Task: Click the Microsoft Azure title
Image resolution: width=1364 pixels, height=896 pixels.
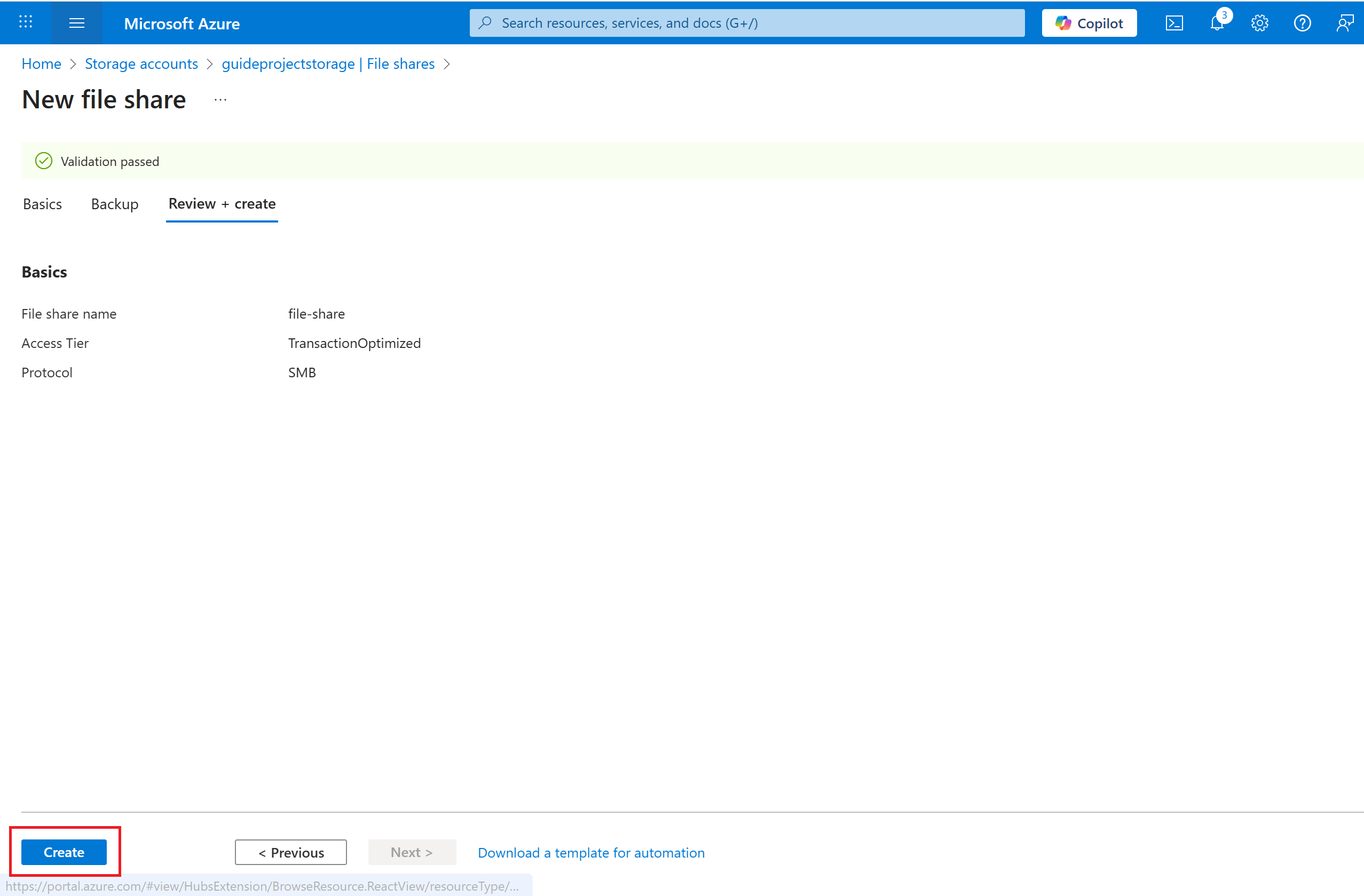Action: (x=182, y=23)
